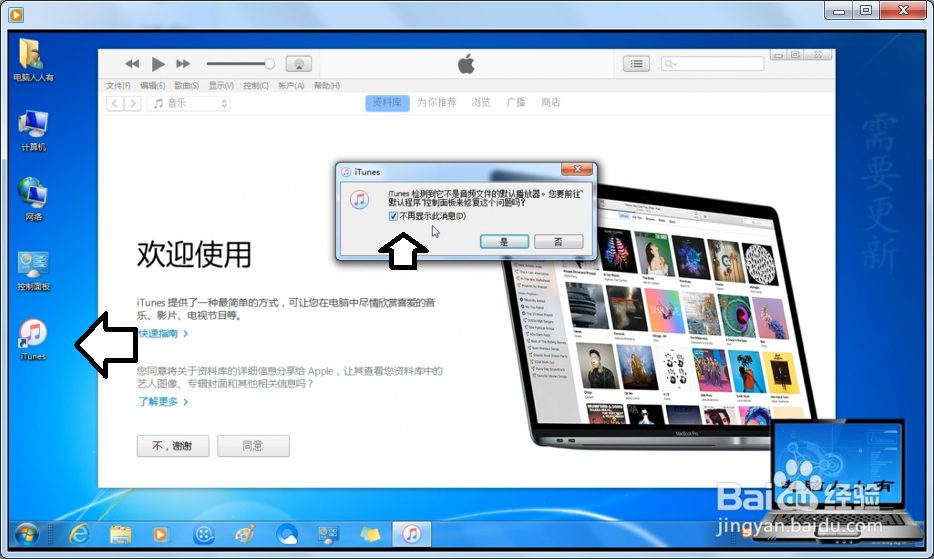Image resolution: width=934 pixels, height=559 pixels.
Task: Open the orange media player taskbar icon
Action: 160,534
